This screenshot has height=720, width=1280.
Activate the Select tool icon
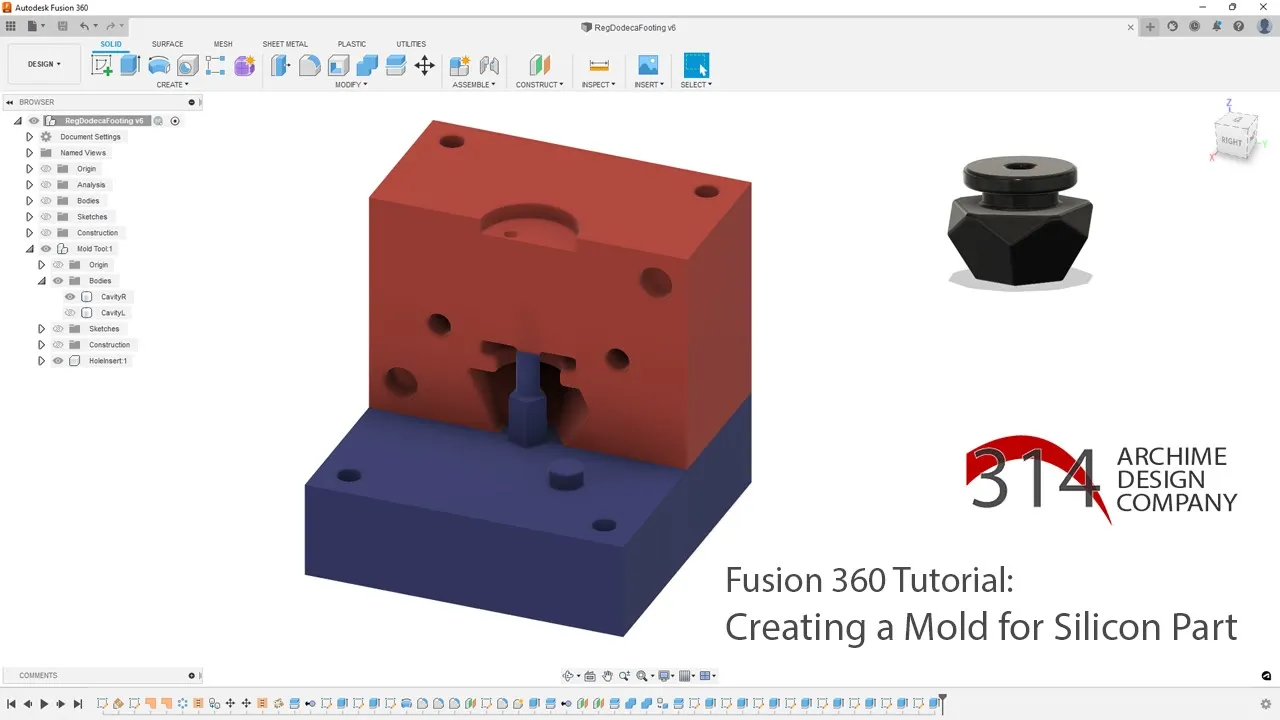pos(696,66)
